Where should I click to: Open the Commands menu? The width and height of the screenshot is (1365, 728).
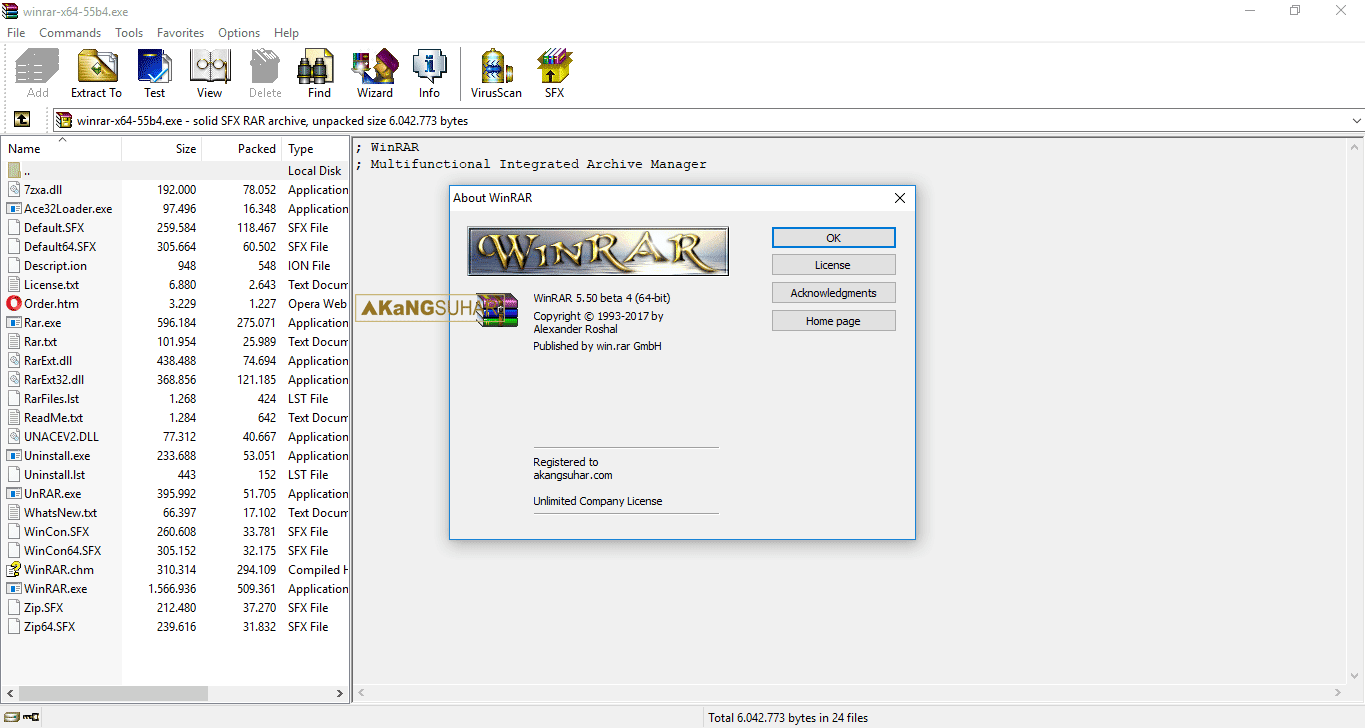coord(70,33)
